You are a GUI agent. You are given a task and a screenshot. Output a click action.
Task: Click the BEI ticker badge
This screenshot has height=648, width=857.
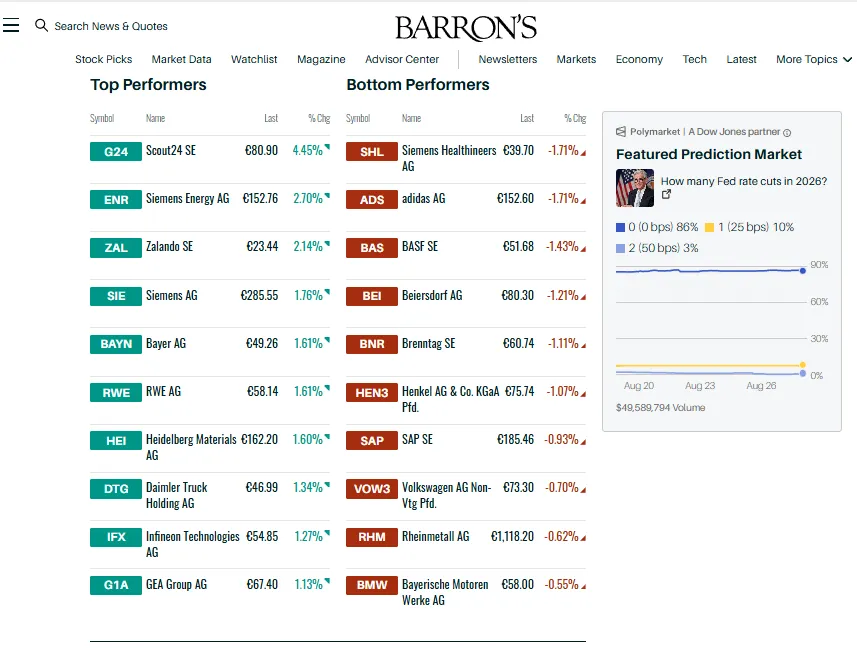click(x=372, y=296)
